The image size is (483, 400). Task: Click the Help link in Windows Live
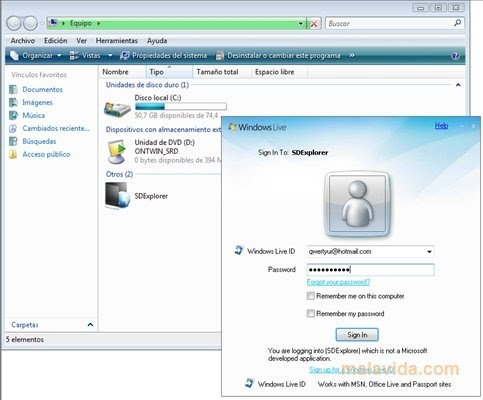(x=441, y=126)
